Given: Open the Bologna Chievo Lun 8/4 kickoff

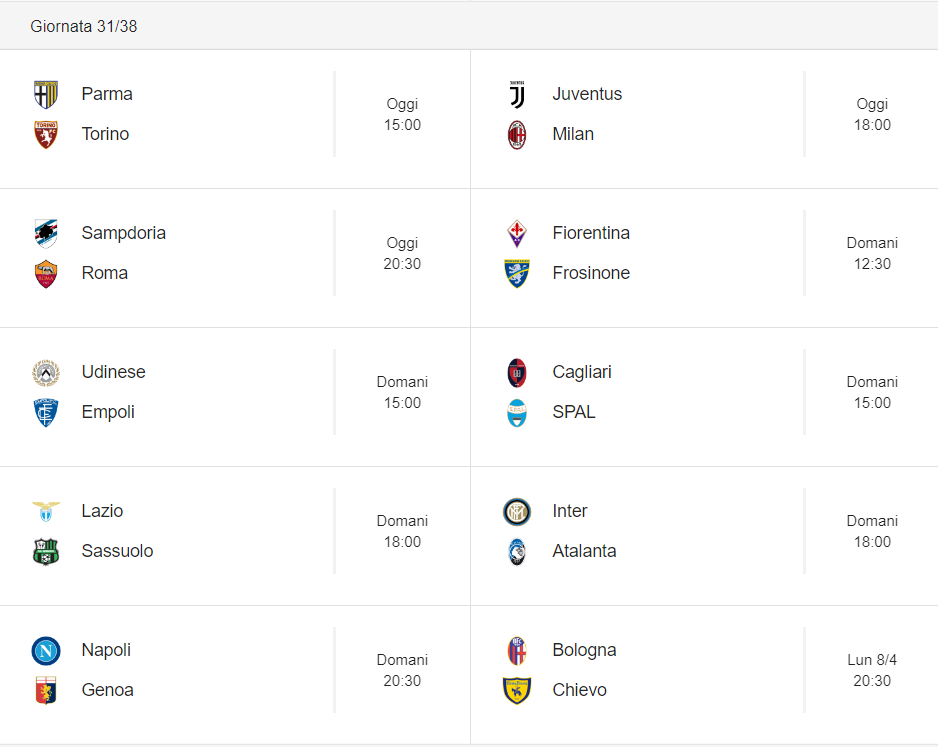Looking at the screenshot, I should point(872,670).
